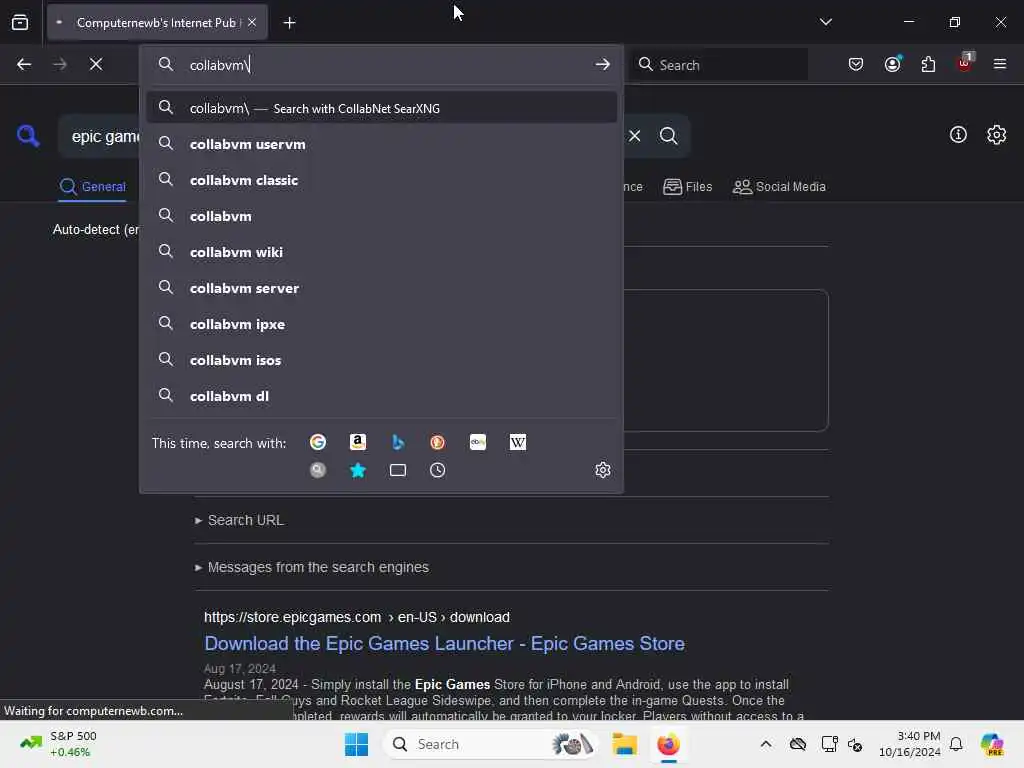
Task: Go back to the previous page
Action: tap(24, 64)
